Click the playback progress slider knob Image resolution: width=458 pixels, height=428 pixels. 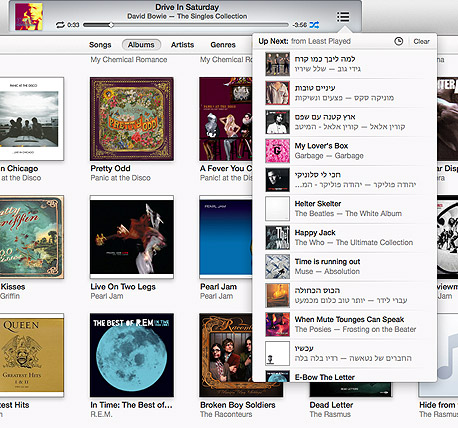(x=111, y=25)
